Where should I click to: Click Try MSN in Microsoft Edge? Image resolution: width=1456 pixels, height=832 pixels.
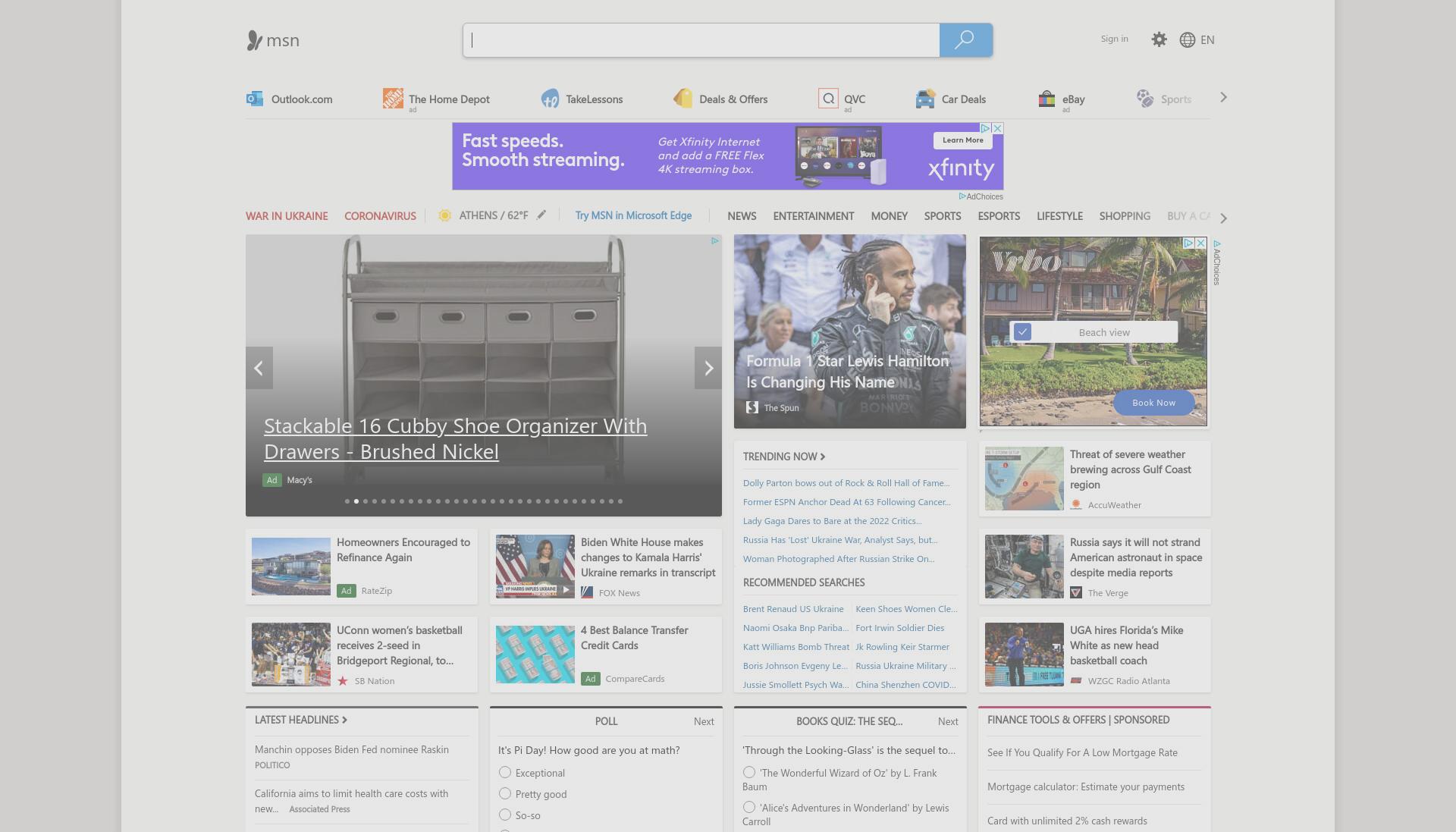click(x=633, y=215)
